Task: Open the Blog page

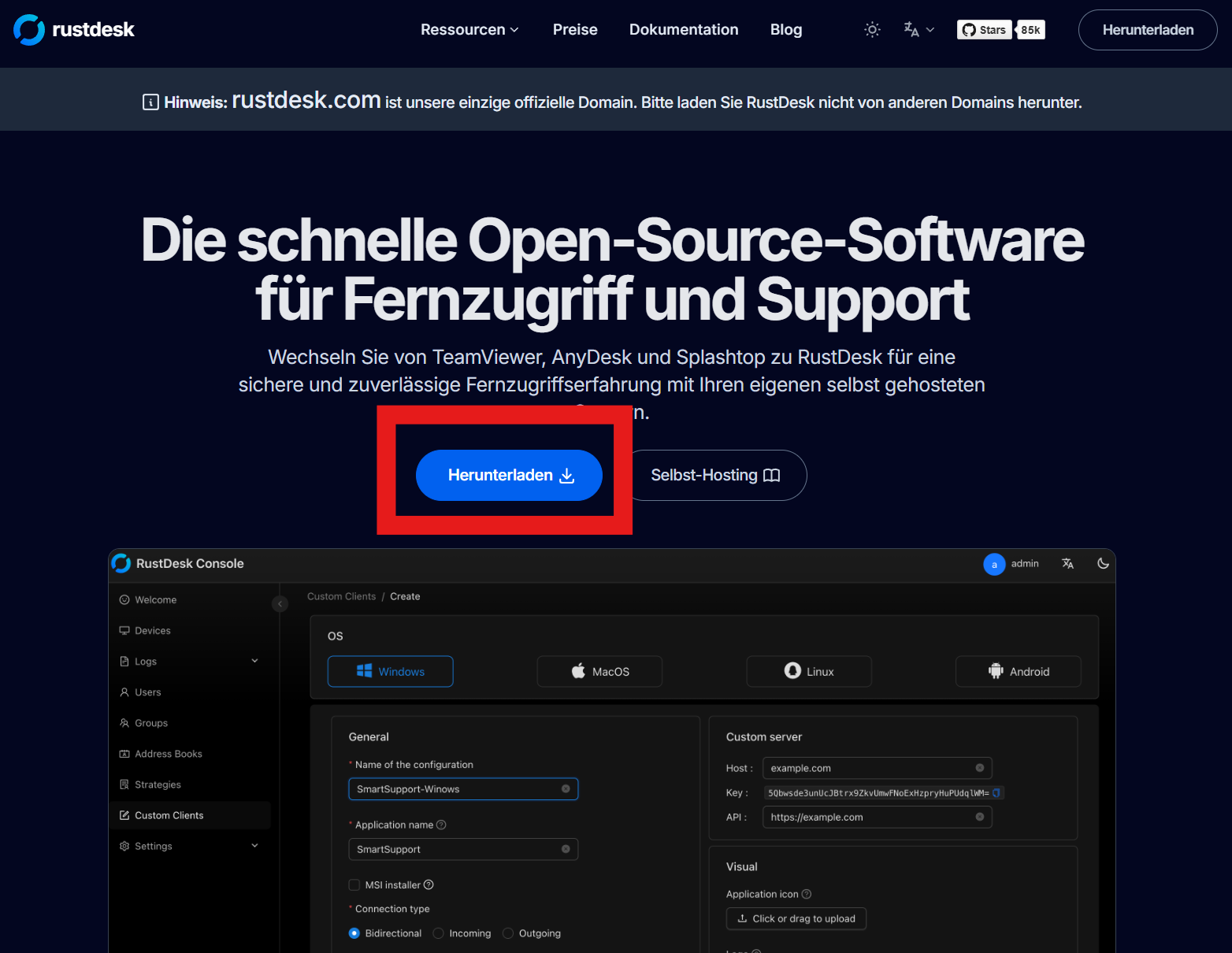Action: click(786, 30)
